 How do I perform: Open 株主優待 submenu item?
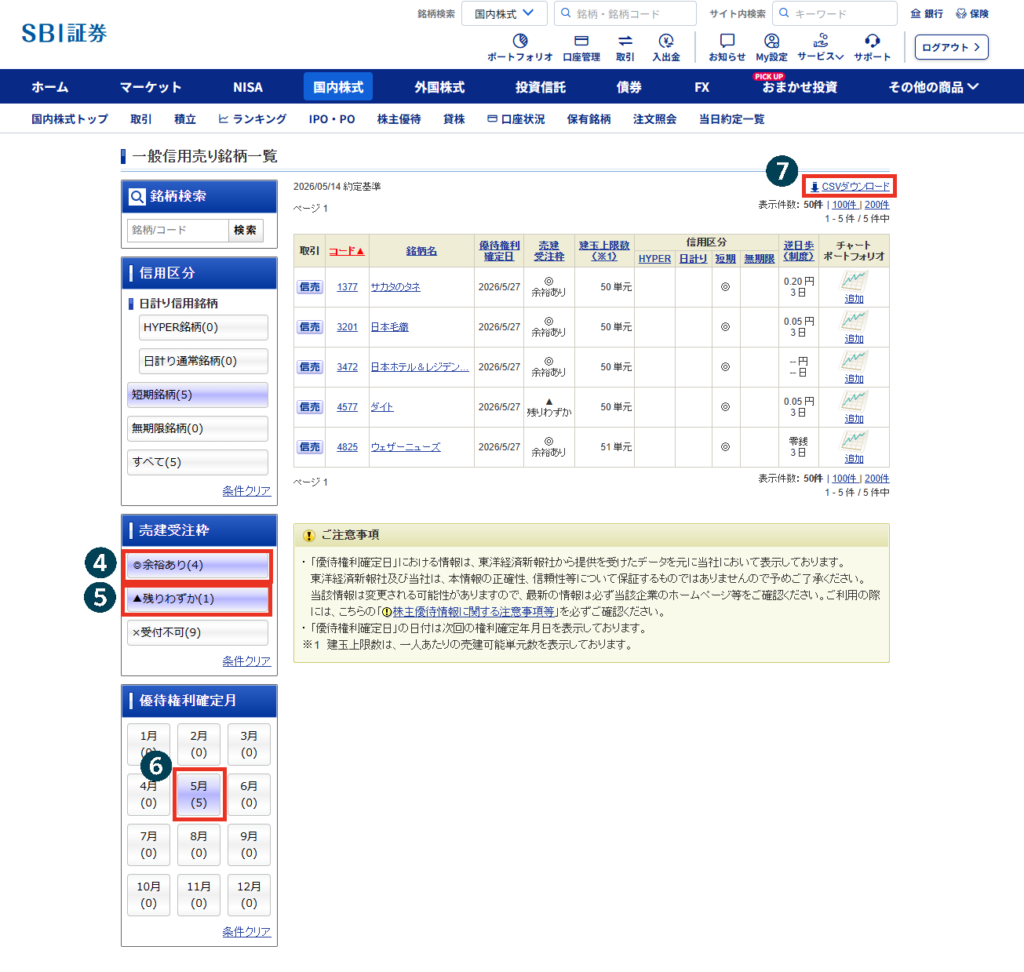[399, 119]
